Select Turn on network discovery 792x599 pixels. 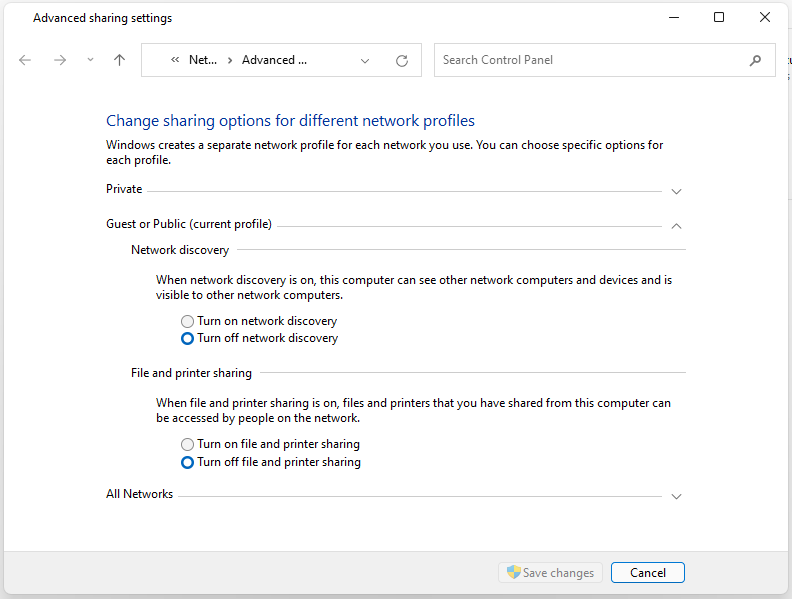point(187,321)
